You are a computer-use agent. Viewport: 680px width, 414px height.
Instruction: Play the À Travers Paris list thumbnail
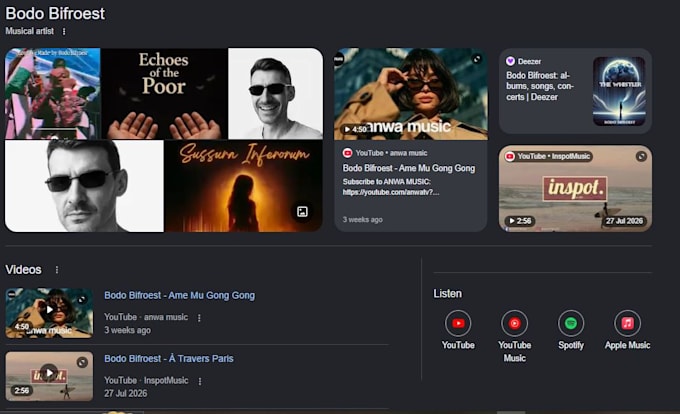(x=49, y=376)
